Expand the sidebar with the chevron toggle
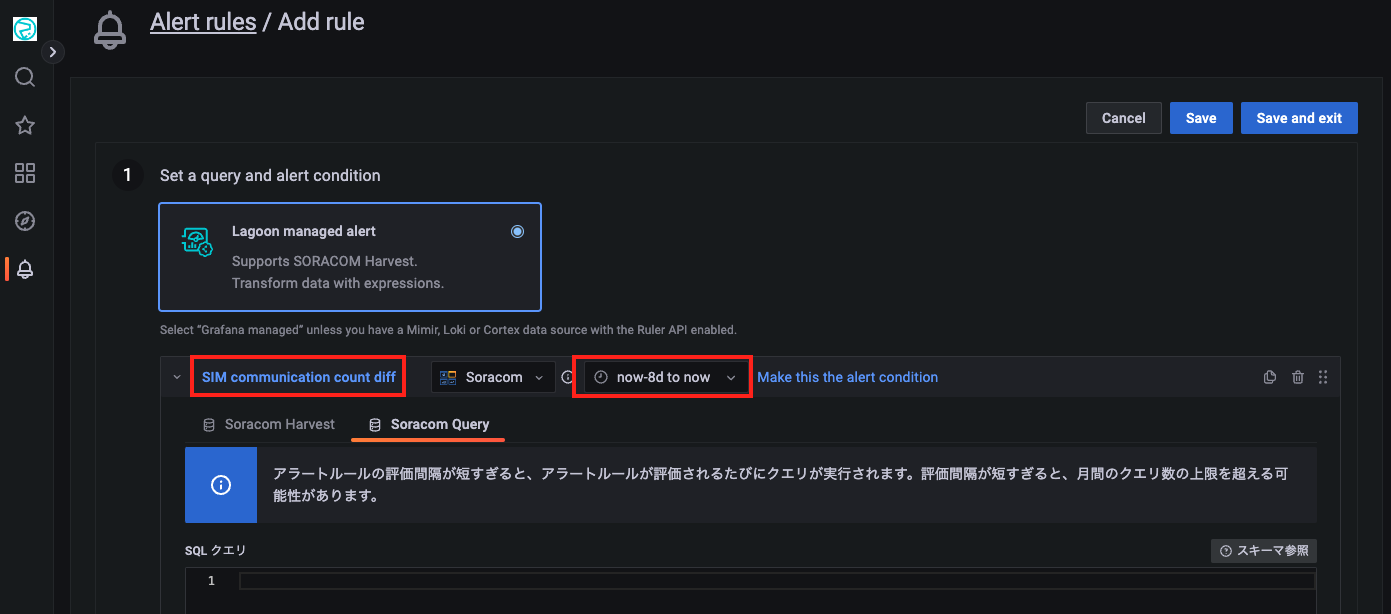1391x614 pixels. point(53,52)
